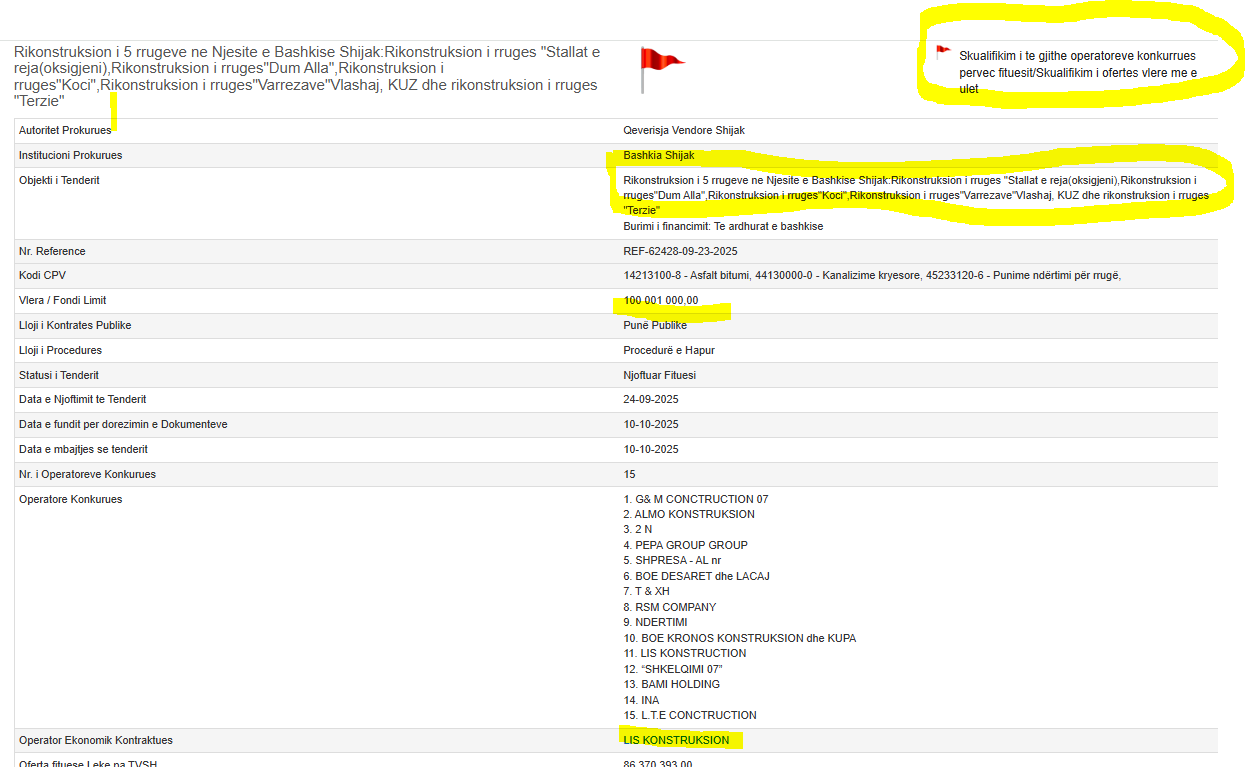
Task: Click the Skualifikim red-flag description text
Action: [1077, 72]
